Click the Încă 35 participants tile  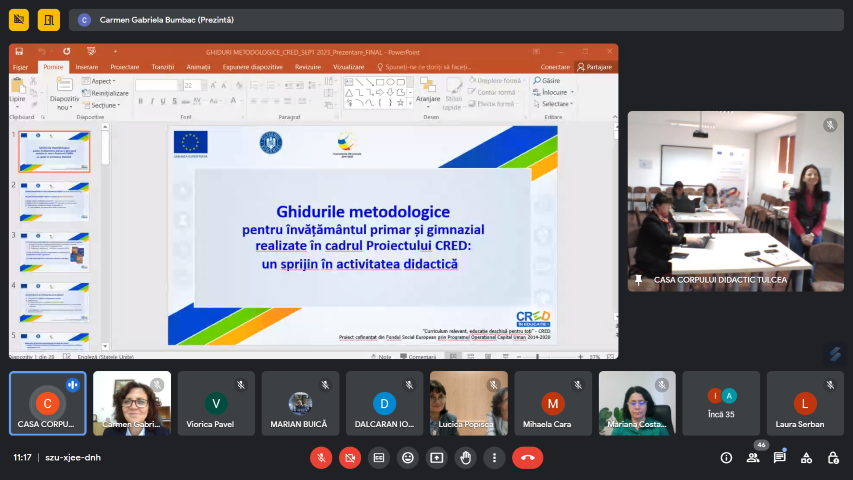(722, 403)
